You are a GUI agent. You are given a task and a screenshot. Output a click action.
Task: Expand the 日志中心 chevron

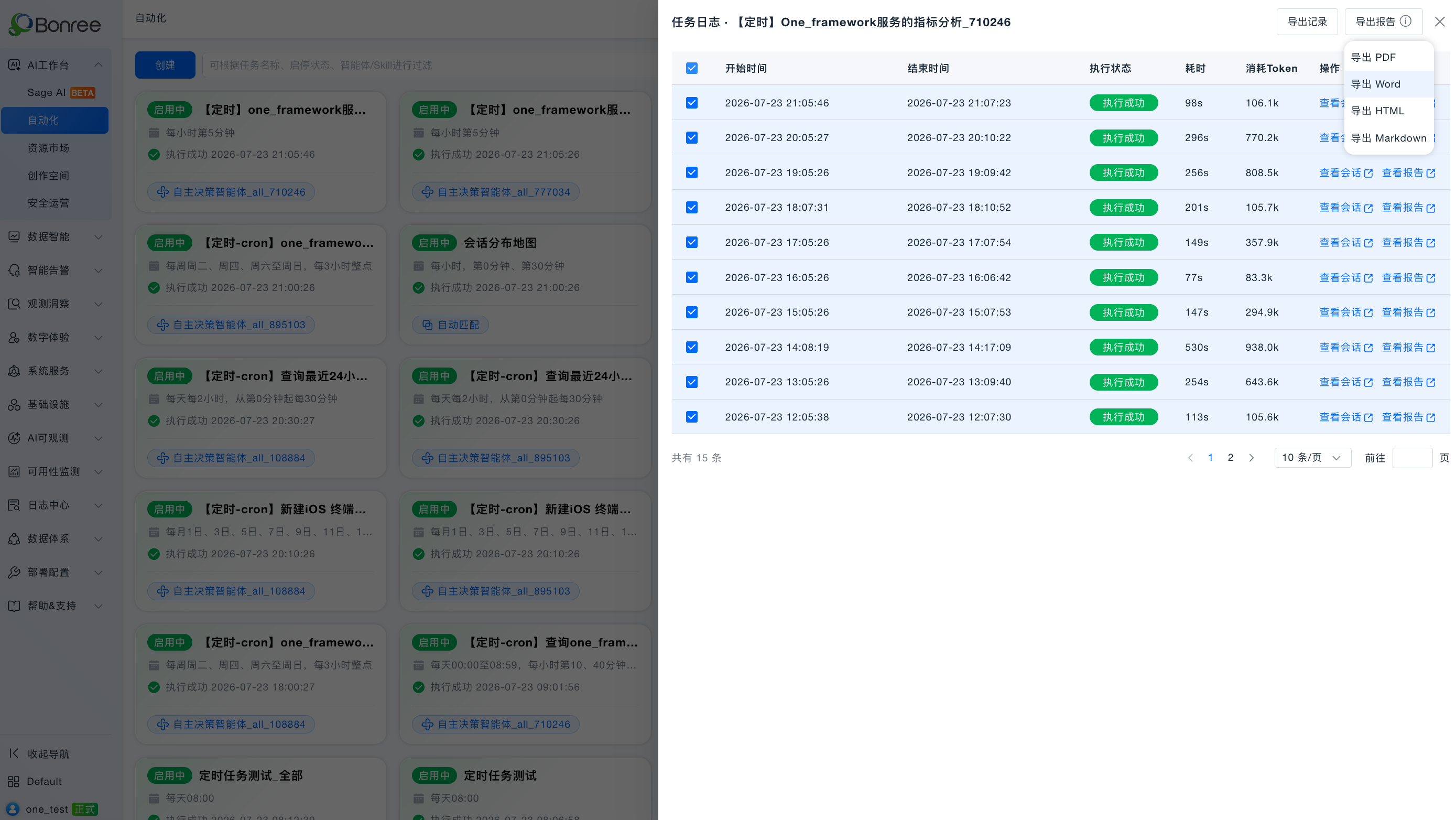tap(99, 505)
